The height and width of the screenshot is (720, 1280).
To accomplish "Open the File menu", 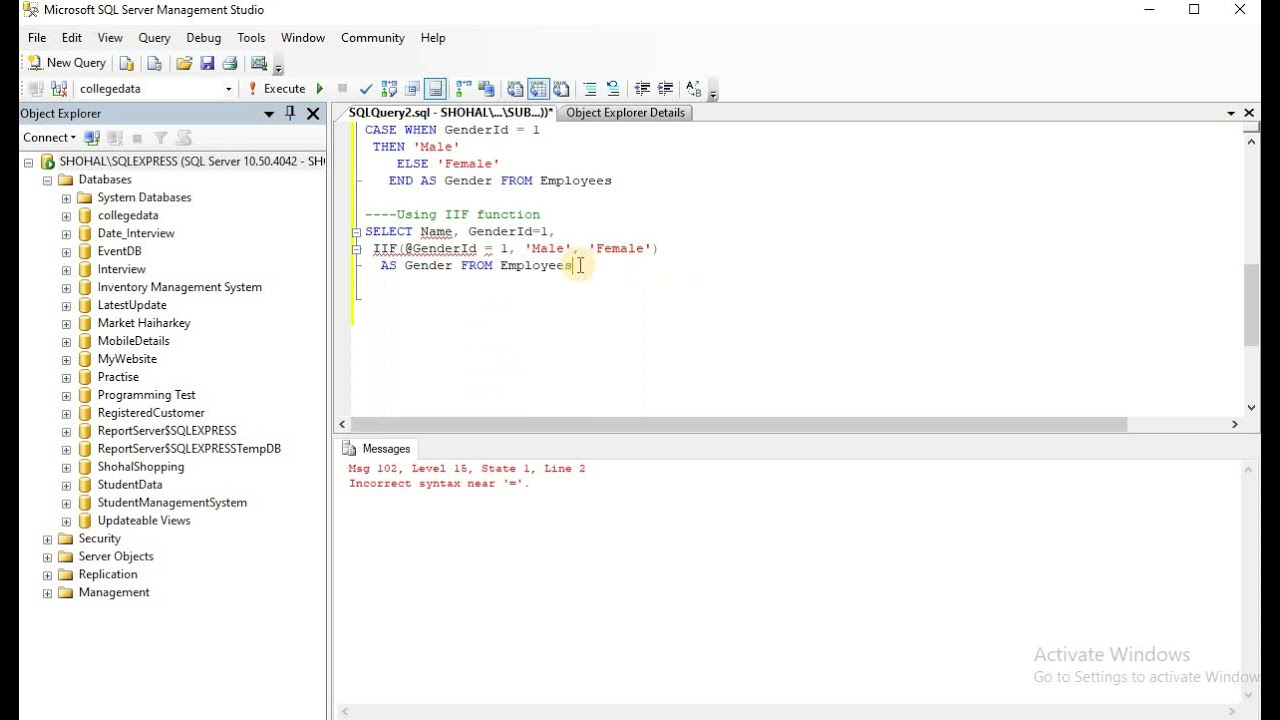I will (x=37, y=38).
